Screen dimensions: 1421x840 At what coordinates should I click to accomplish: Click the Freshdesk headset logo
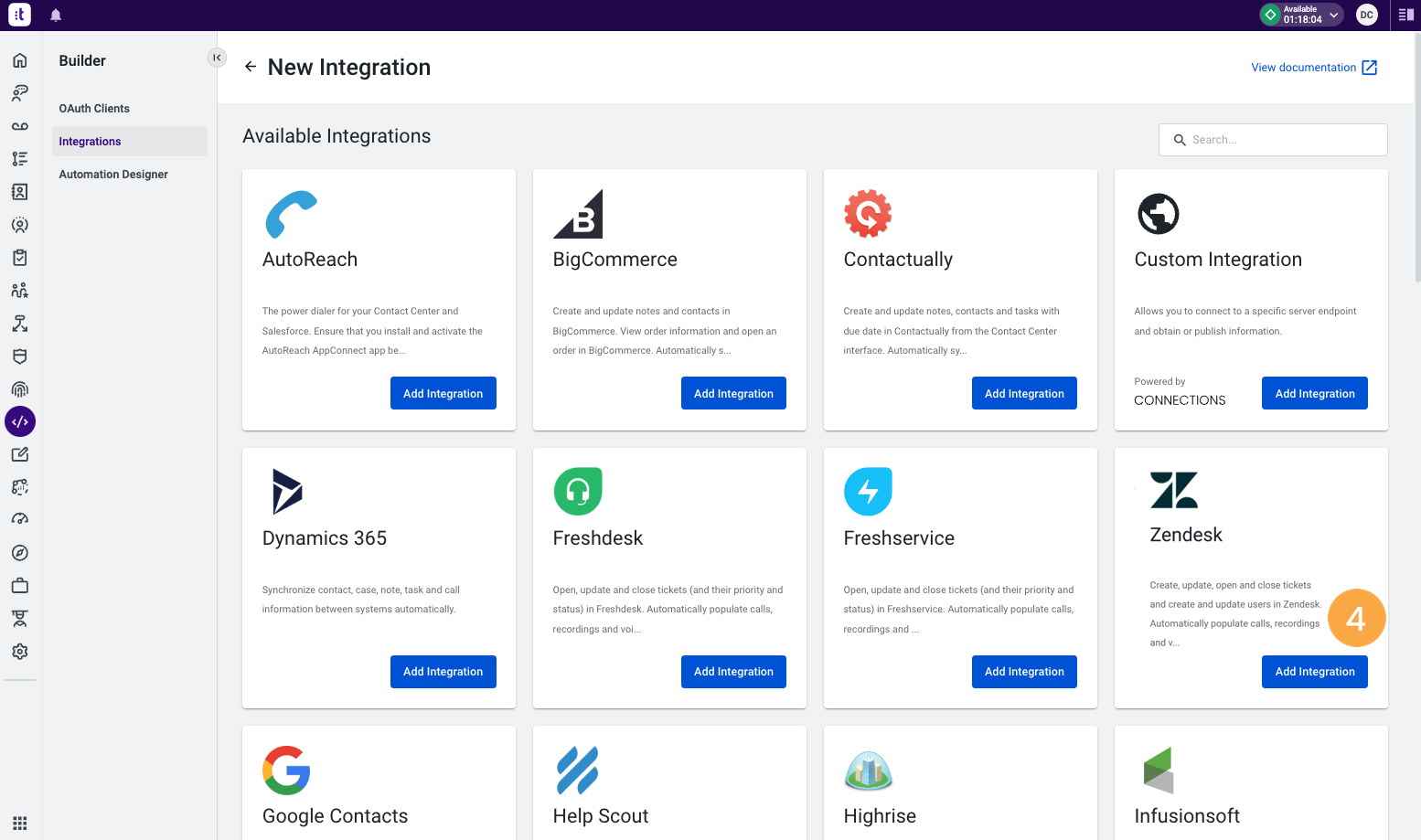(x=578, y=492)
